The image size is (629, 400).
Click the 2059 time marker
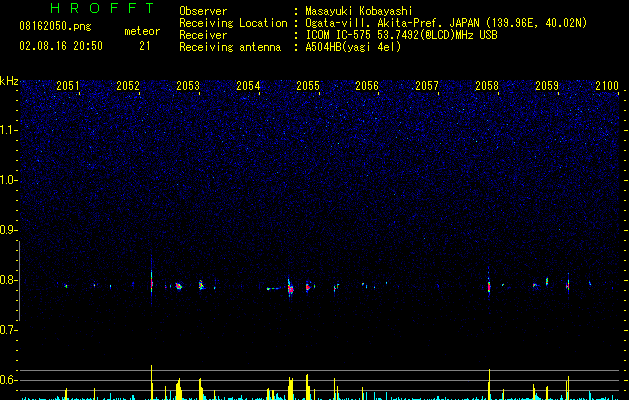pyautogui.click(x=547, y=86)
